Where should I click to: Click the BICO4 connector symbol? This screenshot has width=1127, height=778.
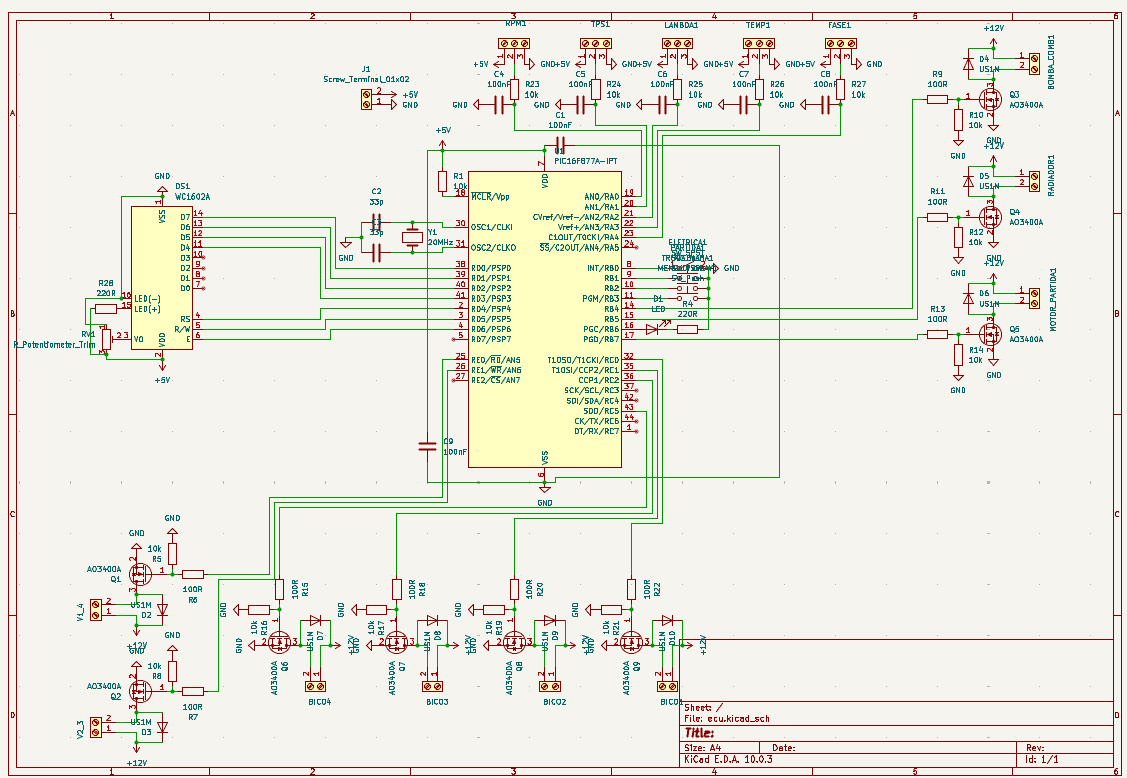315,687
